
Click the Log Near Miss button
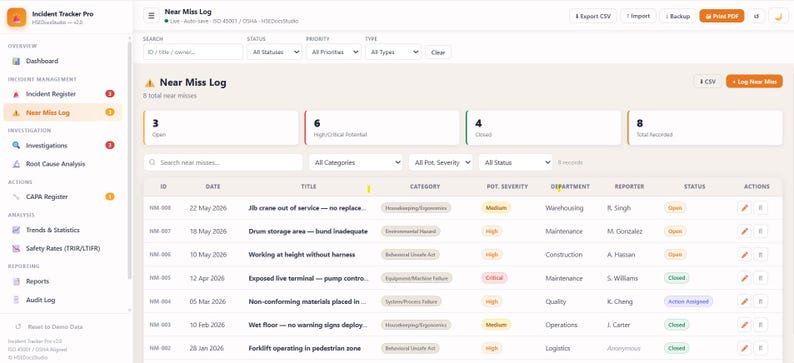(754, 82)
